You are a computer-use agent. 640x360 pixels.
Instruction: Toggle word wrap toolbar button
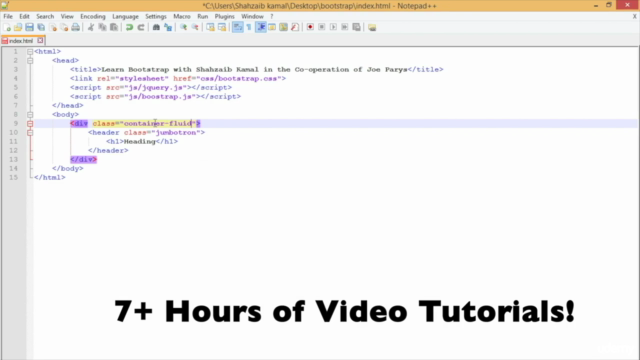238,27
